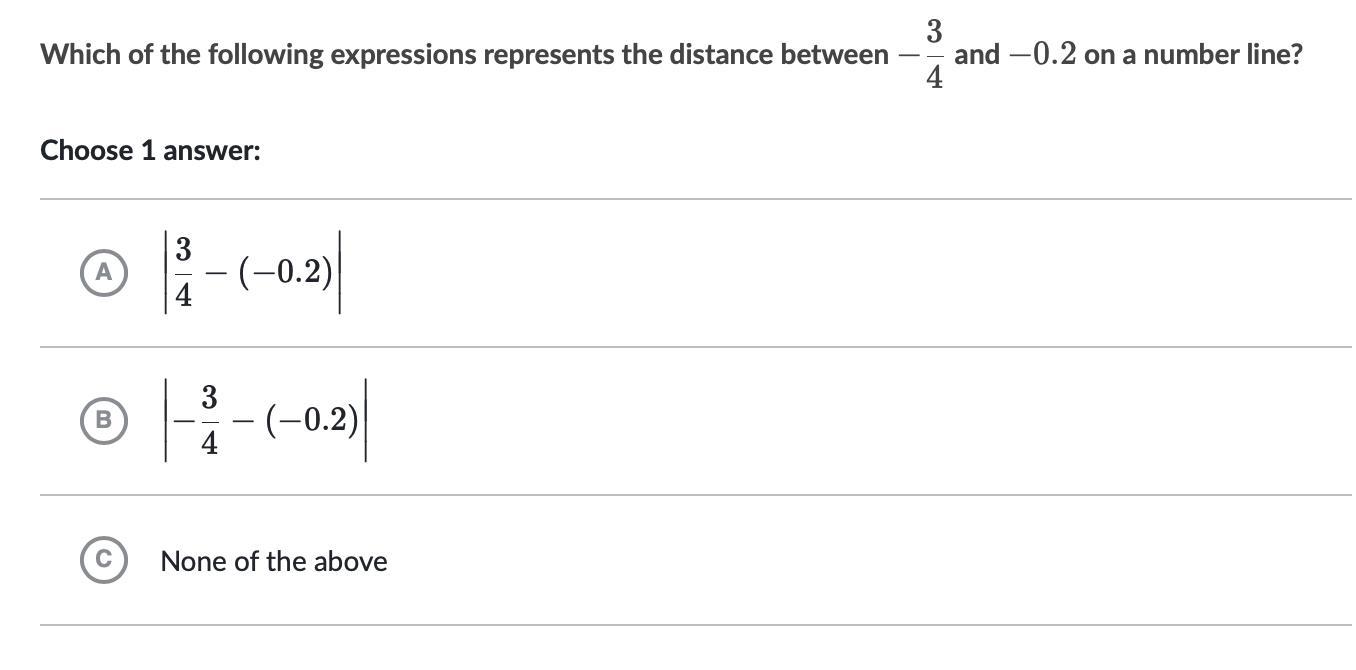Select answer choice C radio button

(x=104, y=560)
